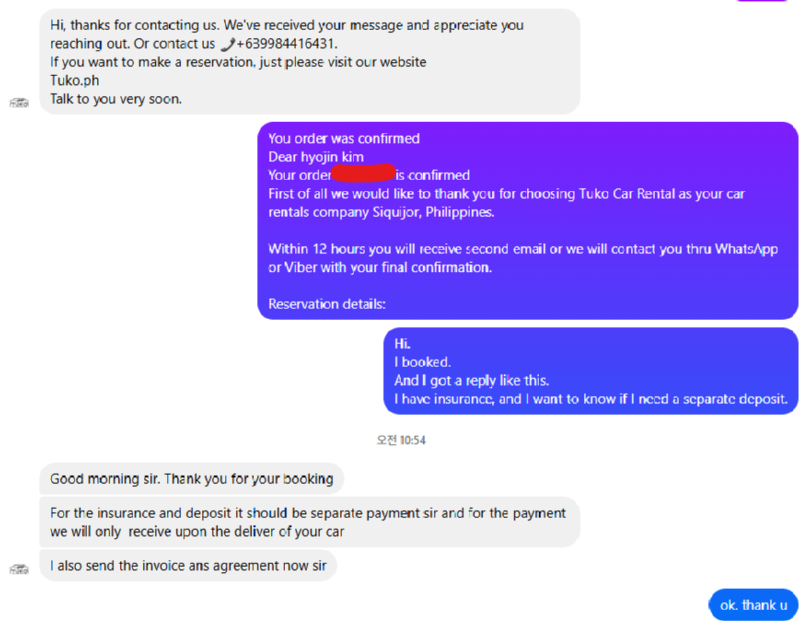Screen dimensions: 800x627
Task: Select the insurance and deposit reply bubble
Action: point(310,522)
